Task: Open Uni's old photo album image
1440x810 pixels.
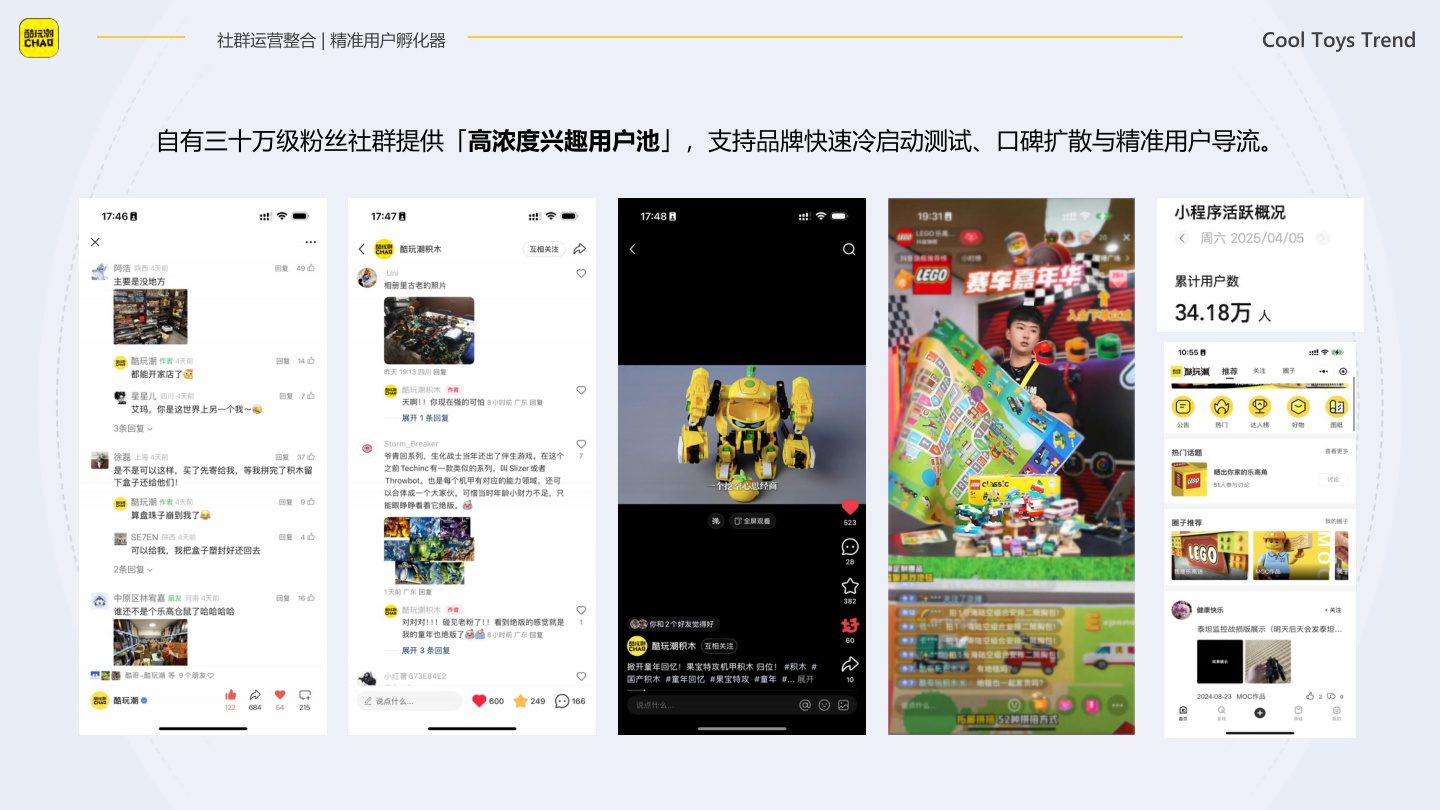Action: 429,330
